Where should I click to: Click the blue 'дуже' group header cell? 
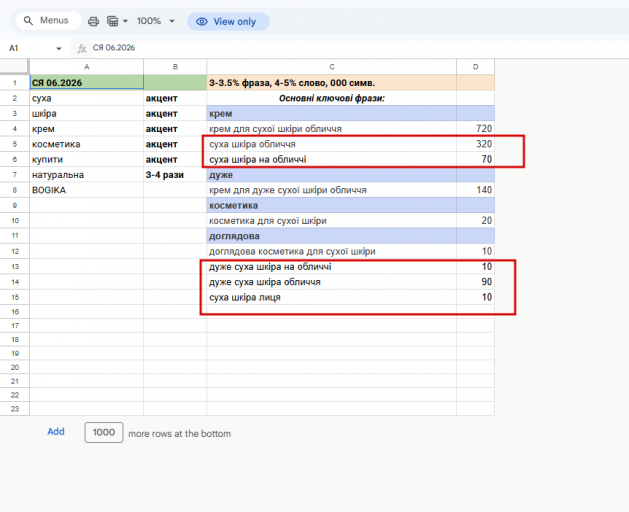point(332,175)
